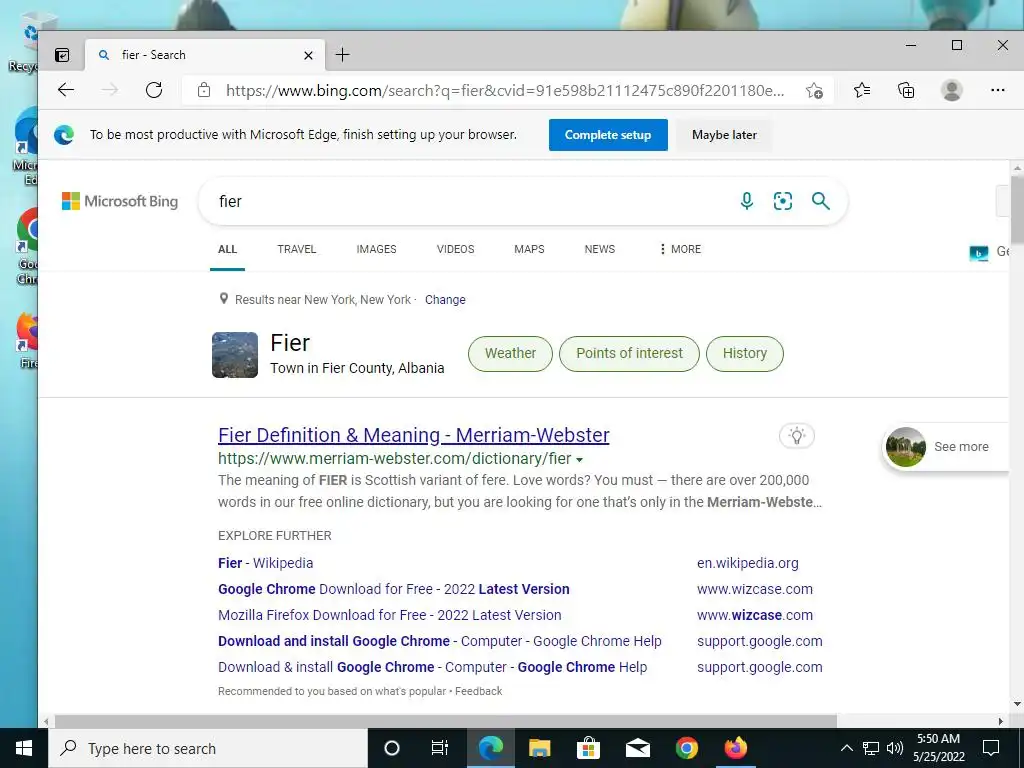This screenshot has height=768, width=1024.
Task: Open the clock showing 5:50 AM
Action: tap(938, 748)
